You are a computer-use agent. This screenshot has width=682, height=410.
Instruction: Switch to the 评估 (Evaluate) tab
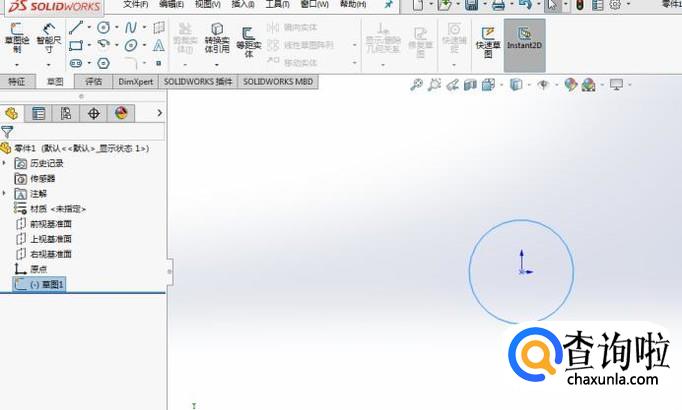tap(94, 81)
